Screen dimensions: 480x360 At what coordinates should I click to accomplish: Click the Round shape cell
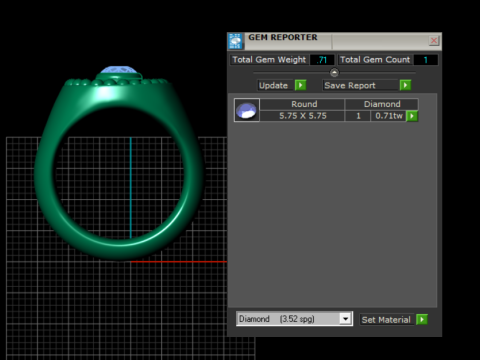302,104
